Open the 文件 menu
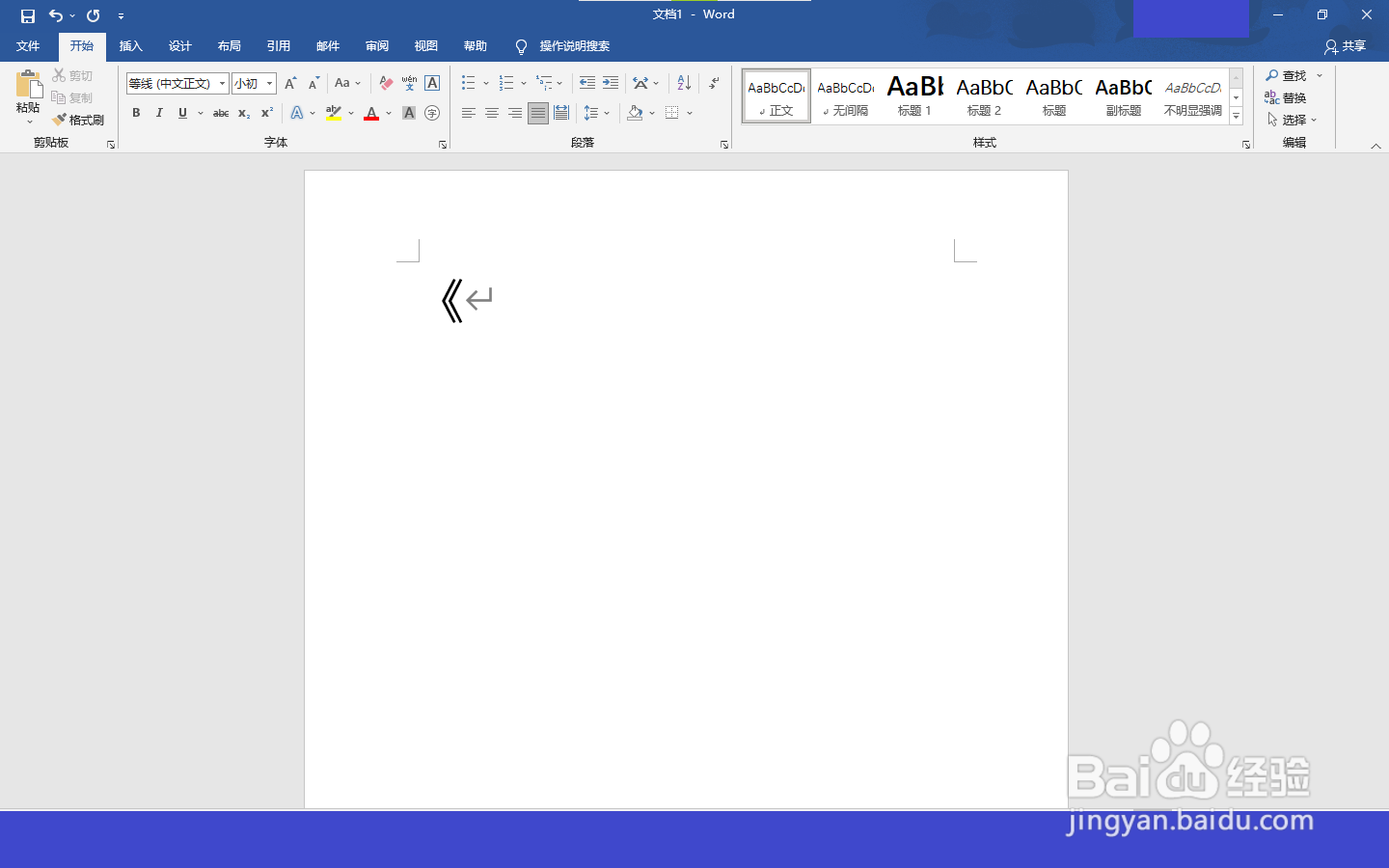The height and width of the screenshot is (868, 1389). pos(28,46)
